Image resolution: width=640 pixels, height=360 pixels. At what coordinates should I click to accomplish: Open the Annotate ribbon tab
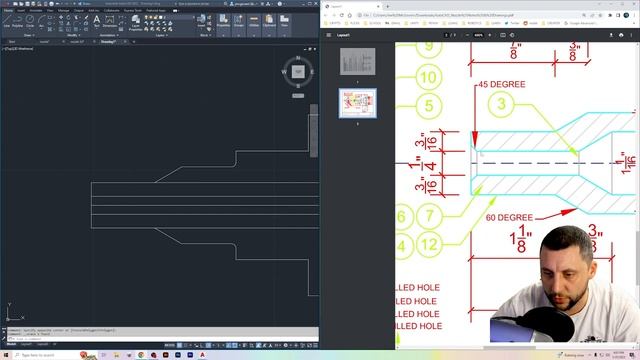[x=36, y=10]
